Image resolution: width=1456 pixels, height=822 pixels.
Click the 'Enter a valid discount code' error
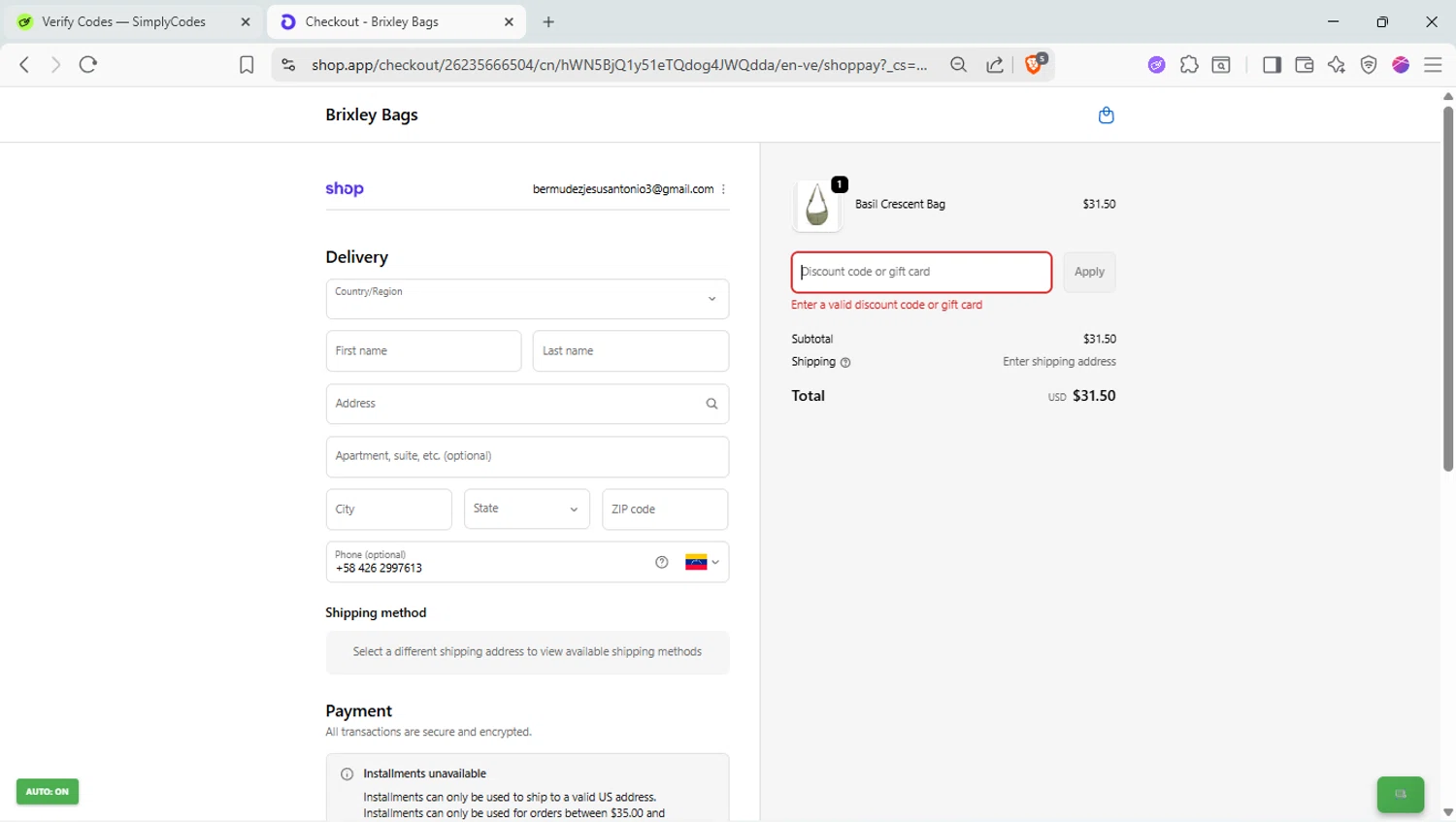point(886,305)
